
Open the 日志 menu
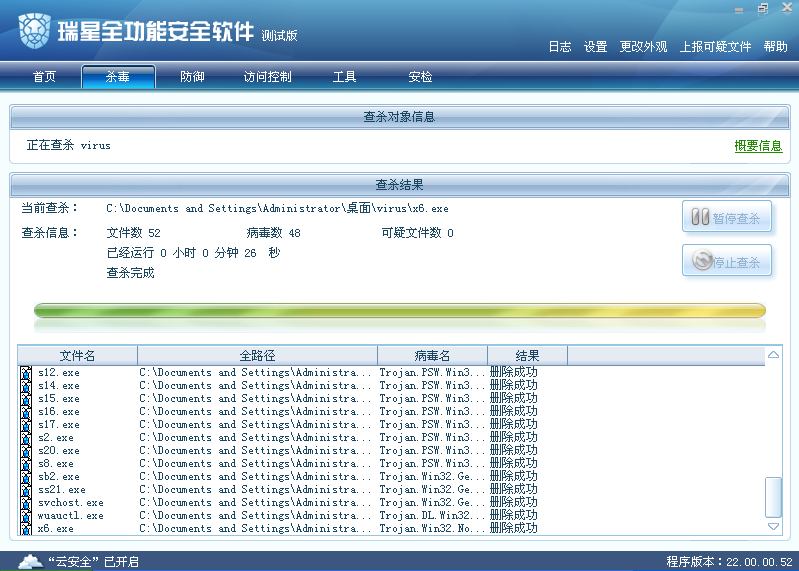[560, 47]
